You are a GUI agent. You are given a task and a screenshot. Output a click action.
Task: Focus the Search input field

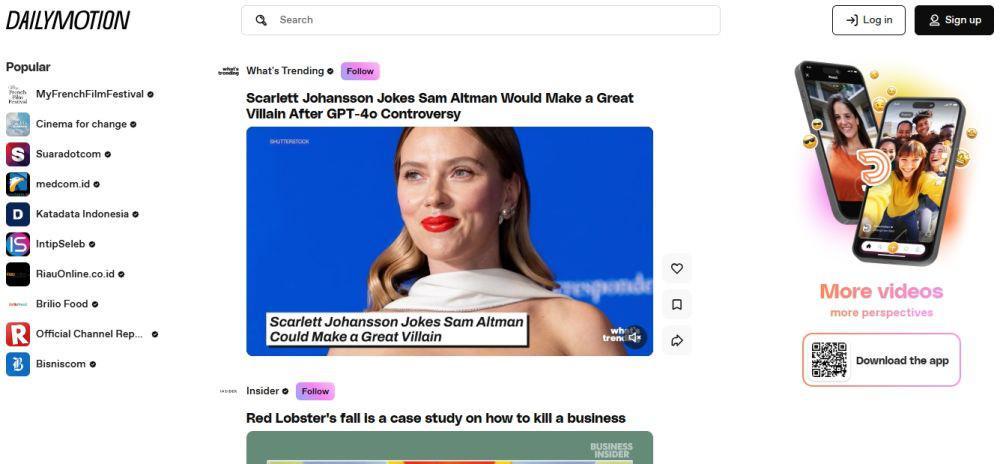[x=480, y=20]
